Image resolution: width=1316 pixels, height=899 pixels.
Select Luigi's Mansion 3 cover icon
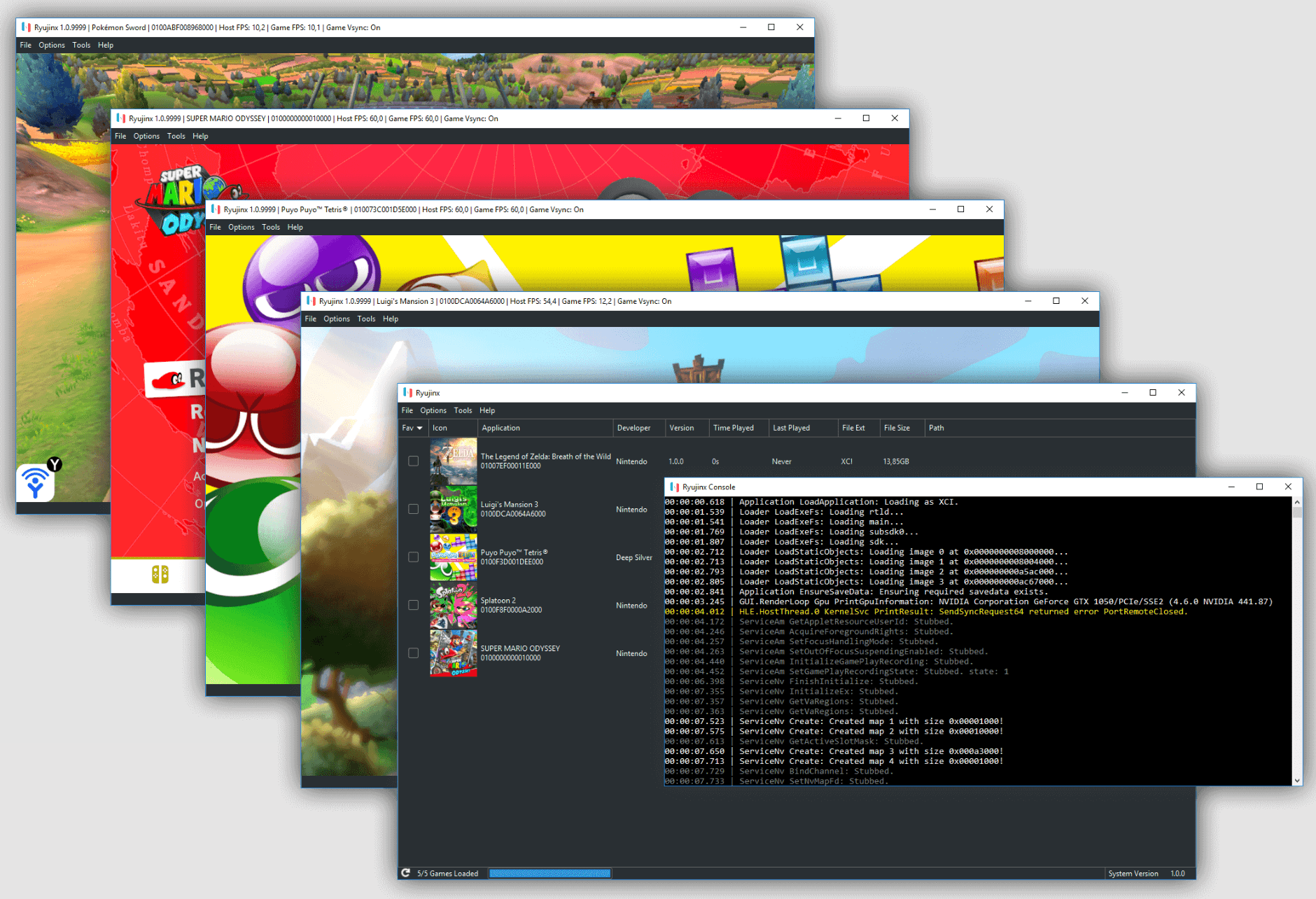454,510
